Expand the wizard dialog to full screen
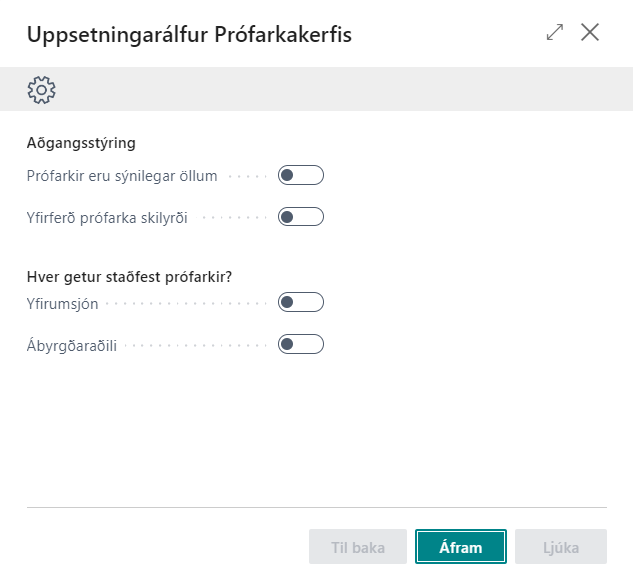Screen dimensions: 633x588 (x=555, y=33)
